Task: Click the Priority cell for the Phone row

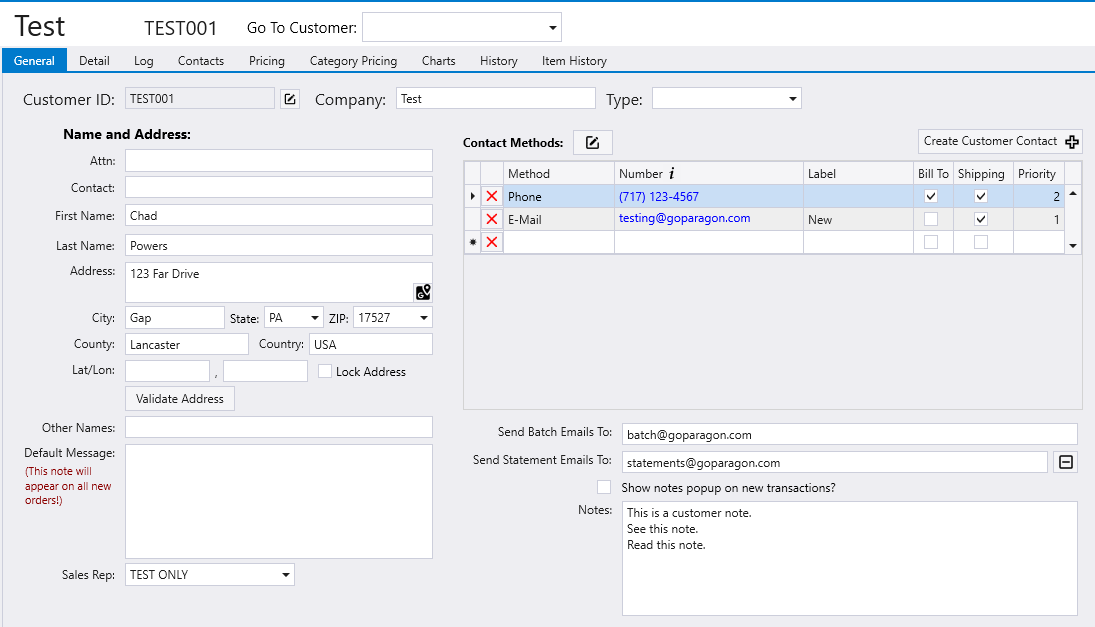Action: tap(1038, 196)
